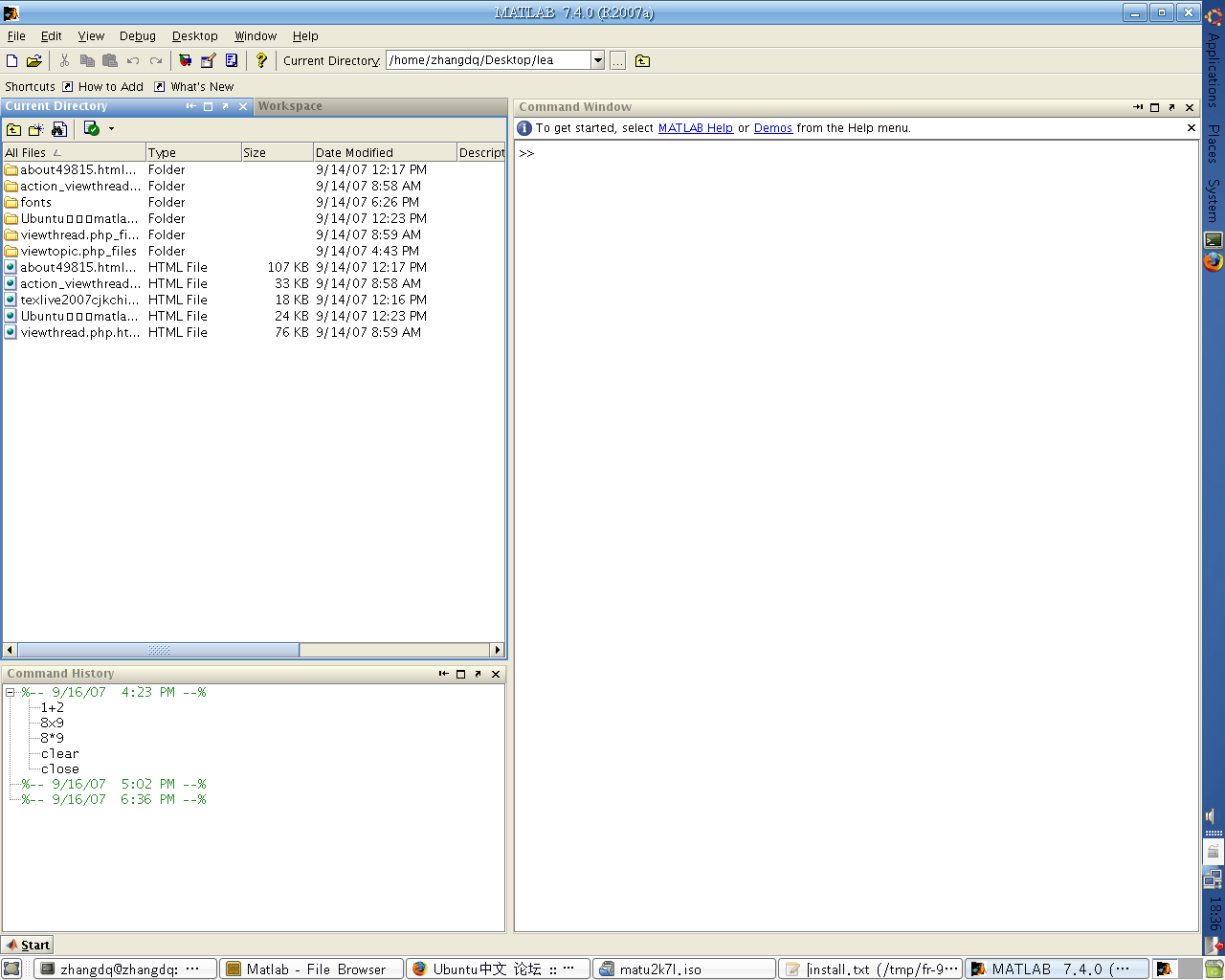Dismiss the getting started info bar
Image resolution: width=1225 pixels, height=980 pixels.
pyautogui.click(x=1192, y=127)
